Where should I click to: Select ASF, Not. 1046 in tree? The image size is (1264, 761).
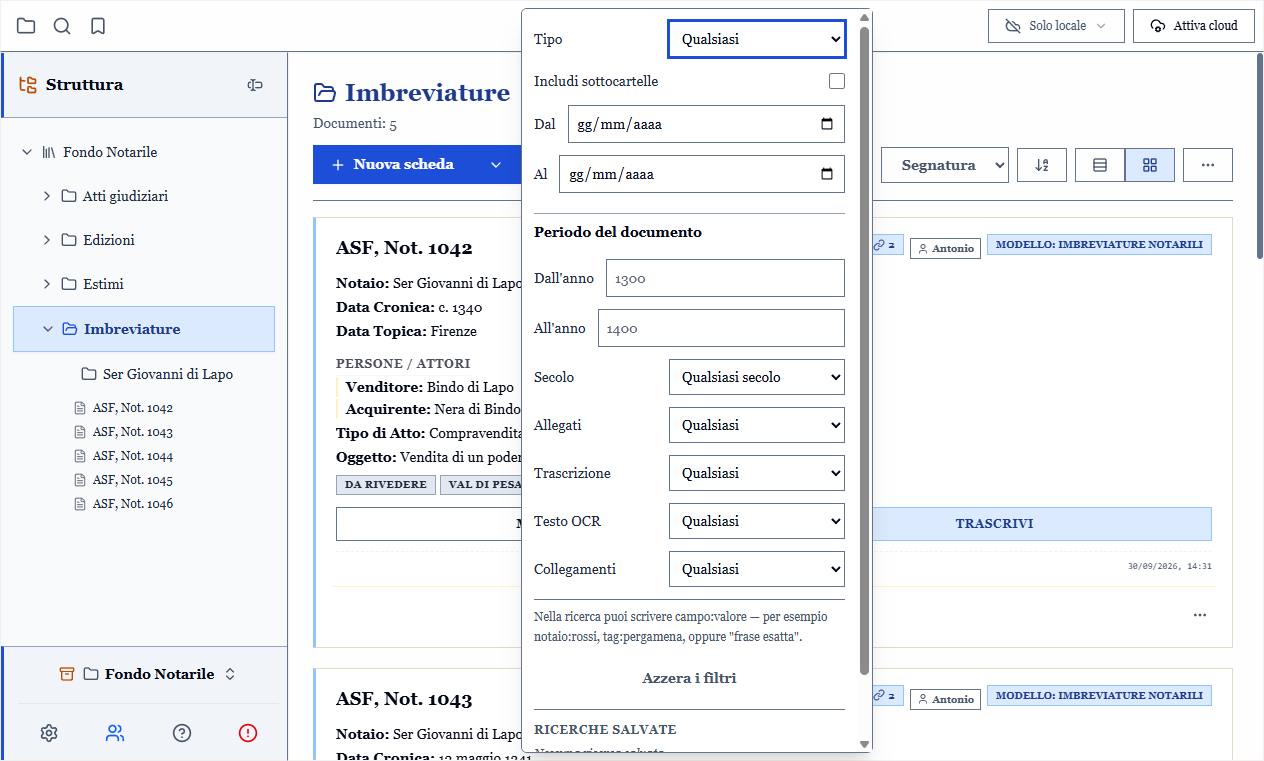124,504
